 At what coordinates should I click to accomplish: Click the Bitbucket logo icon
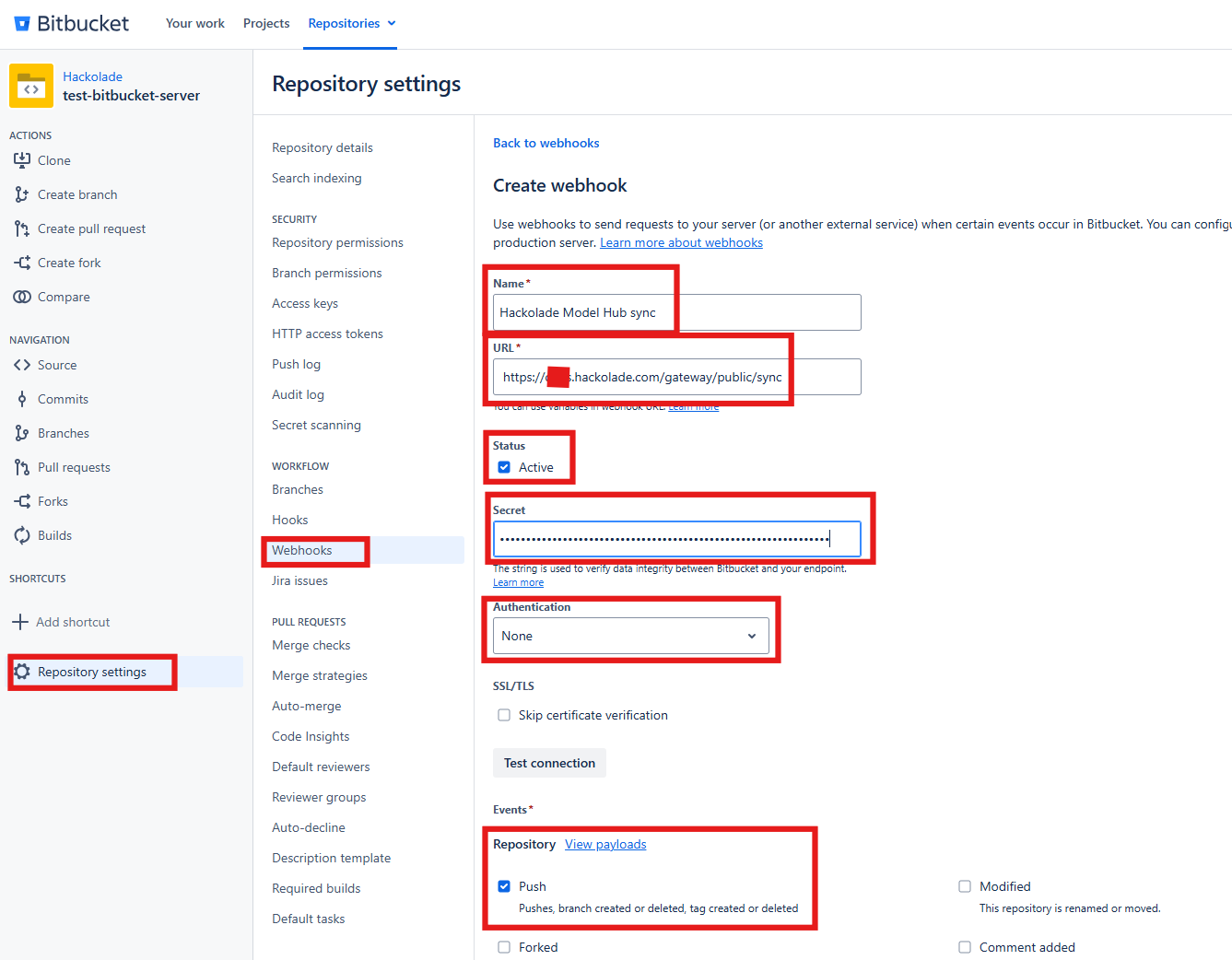[22, 24]
